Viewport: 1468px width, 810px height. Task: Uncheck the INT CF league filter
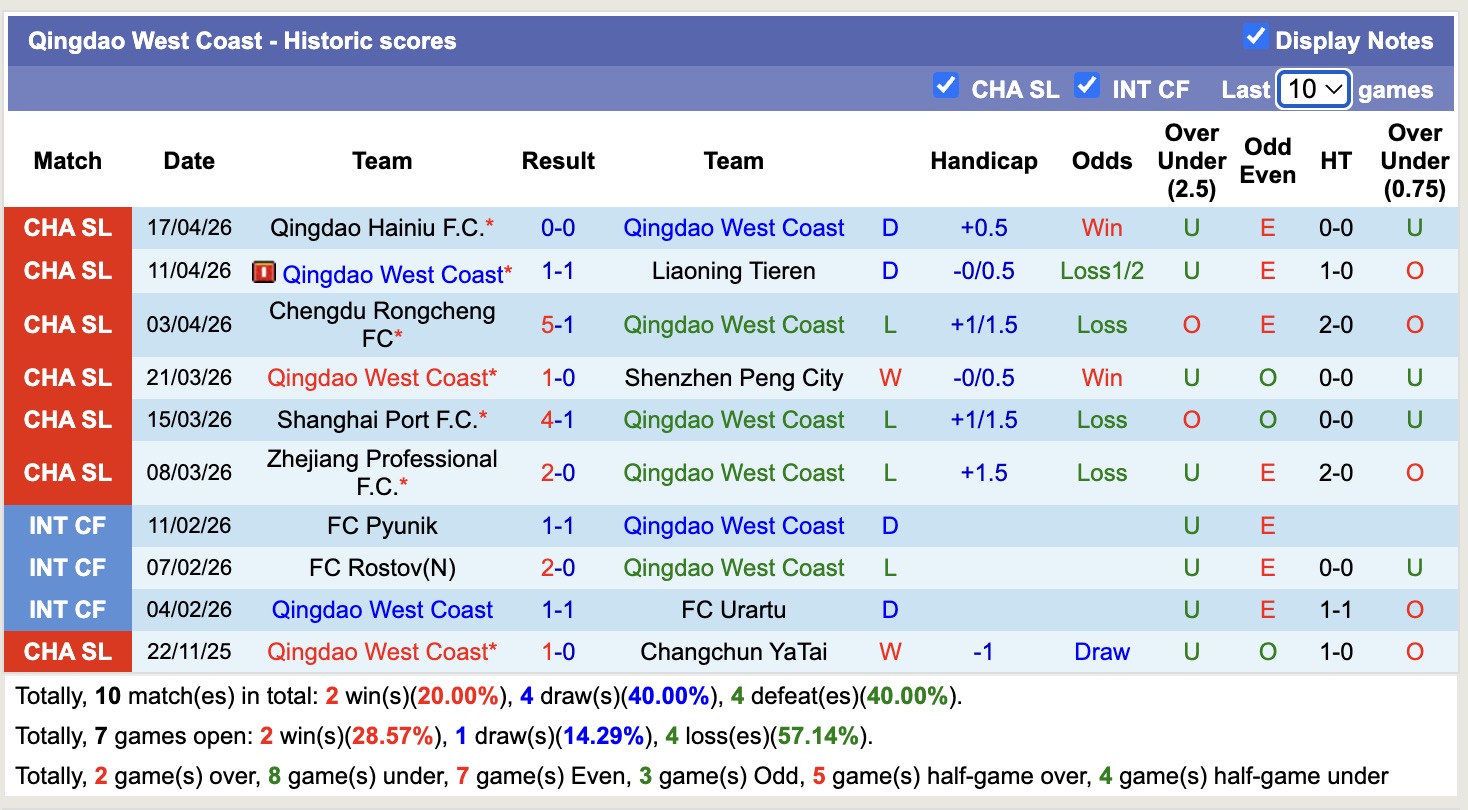(1087, 86)
